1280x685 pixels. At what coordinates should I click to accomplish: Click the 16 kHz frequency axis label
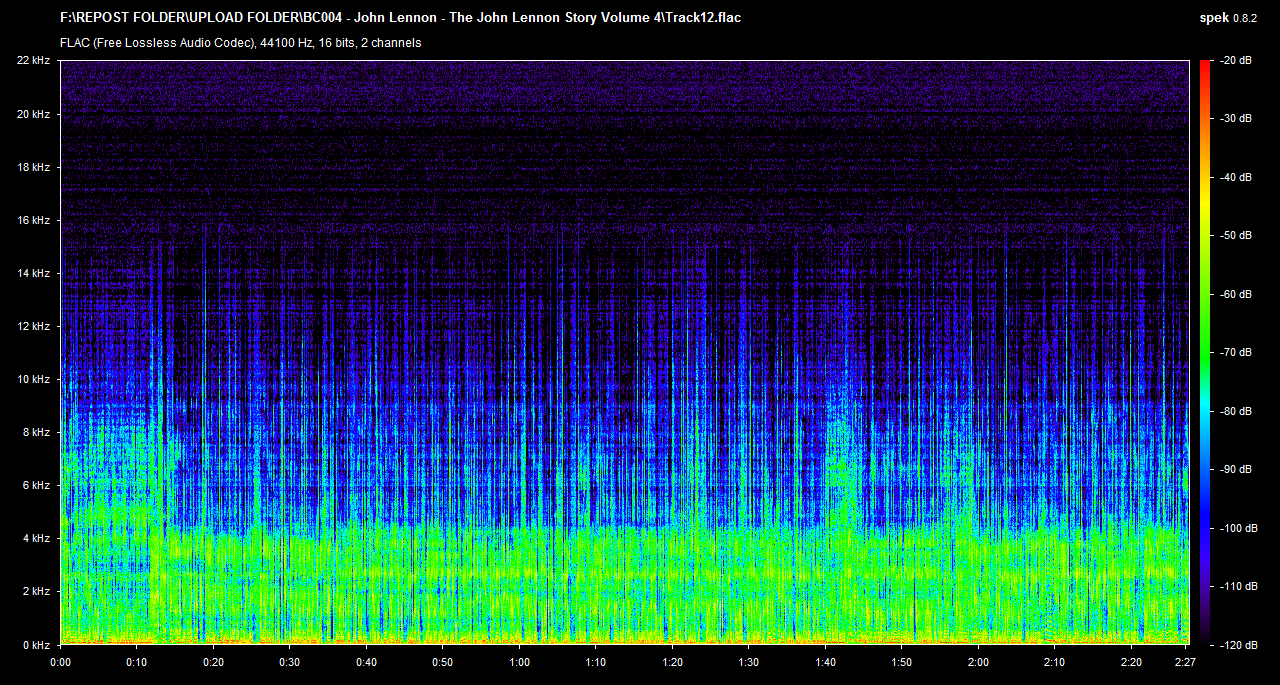(x=33, y=220)
